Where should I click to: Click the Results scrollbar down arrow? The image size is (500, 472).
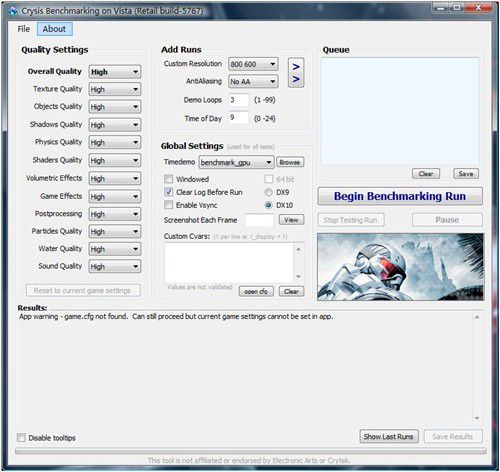[477, 418]
